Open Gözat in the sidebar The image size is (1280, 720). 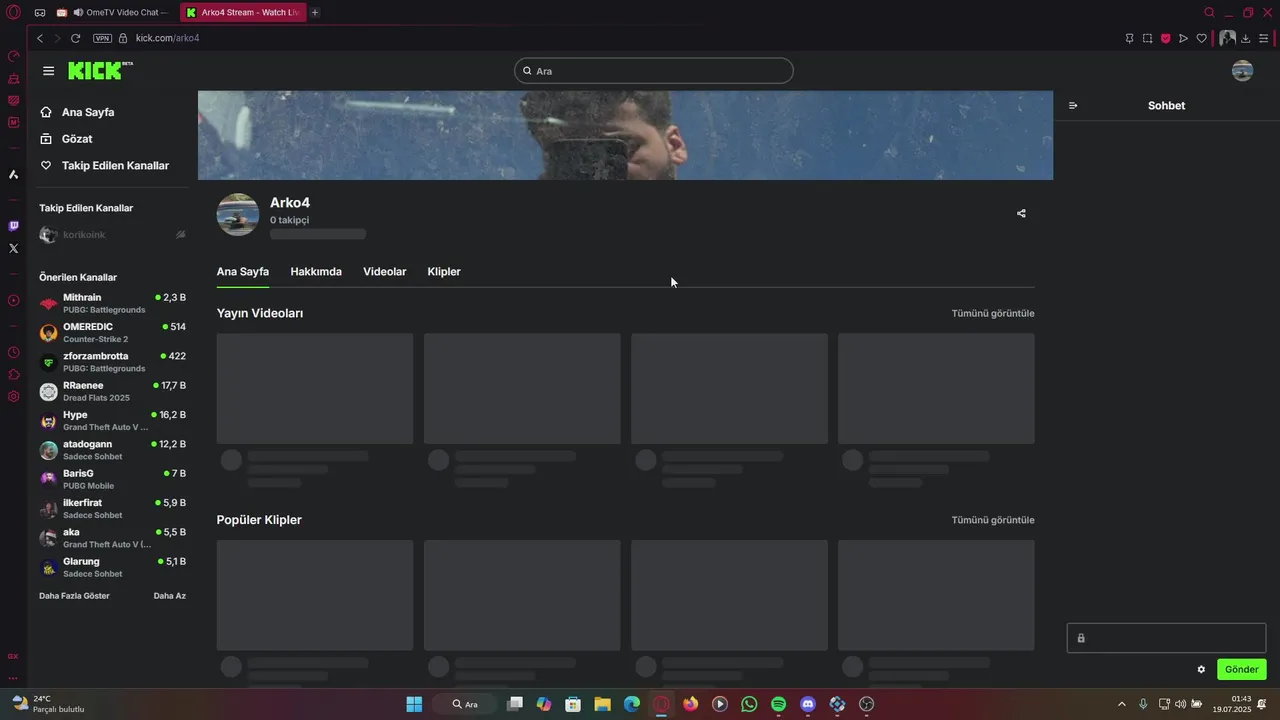pos(77,139)
